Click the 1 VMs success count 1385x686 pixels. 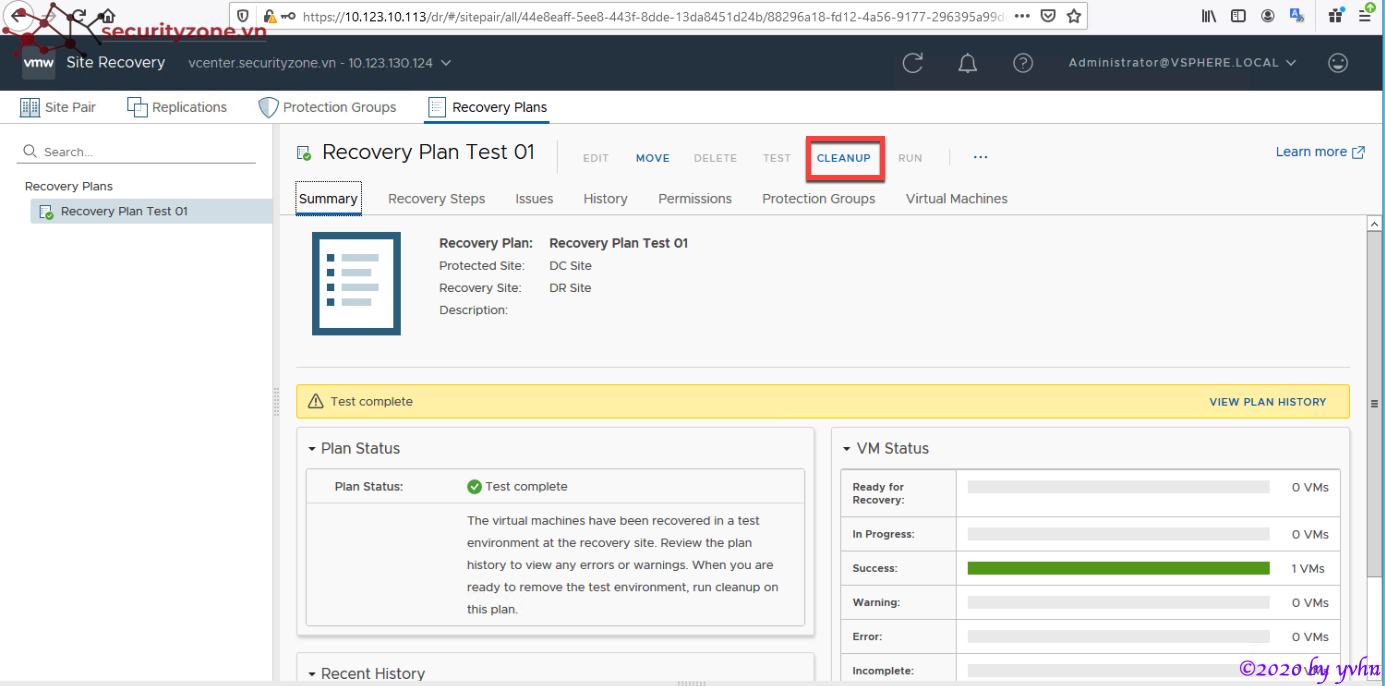coord(1308,569)
